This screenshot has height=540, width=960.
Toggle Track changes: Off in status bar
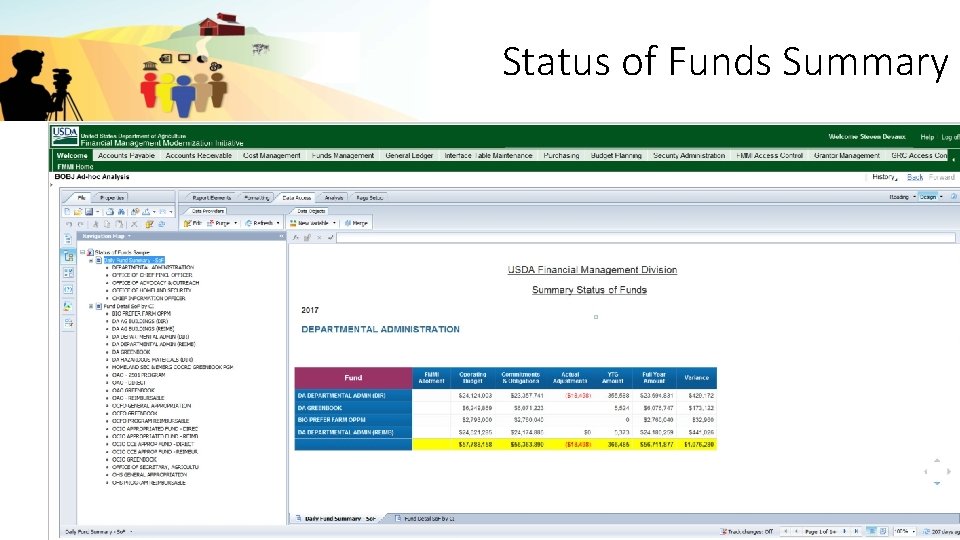[x=746, y=531]
